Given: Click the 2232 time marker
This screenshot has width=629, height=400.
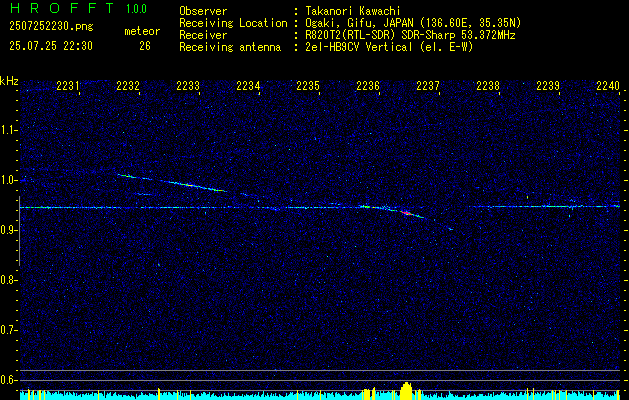Looking at the screenshot, I should [x=128, y=86].
